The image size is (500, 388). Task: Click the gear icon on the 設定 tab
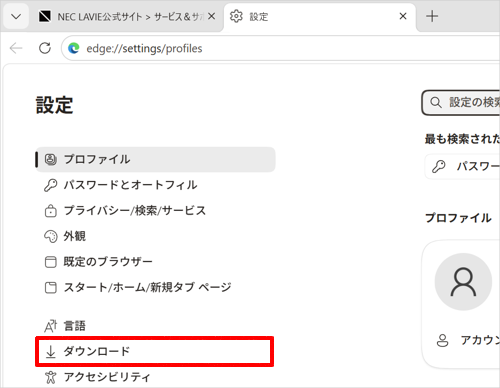click(236, 16)
